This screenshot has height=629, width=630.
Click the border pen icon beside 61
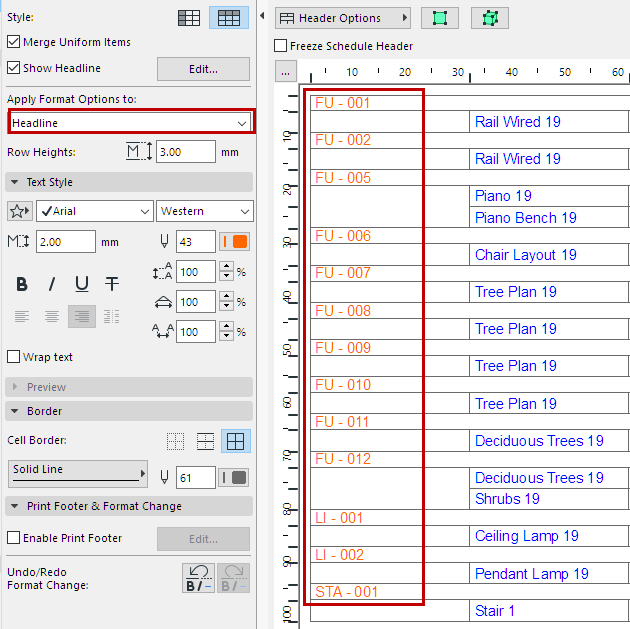(164, 478)
